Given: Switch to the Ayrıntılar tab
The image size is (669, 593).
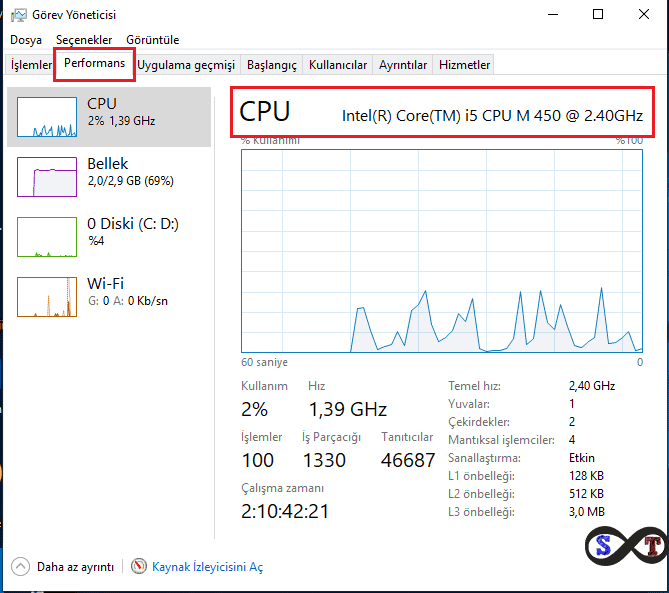Looking at the screenshot, I should coord(403,65).
